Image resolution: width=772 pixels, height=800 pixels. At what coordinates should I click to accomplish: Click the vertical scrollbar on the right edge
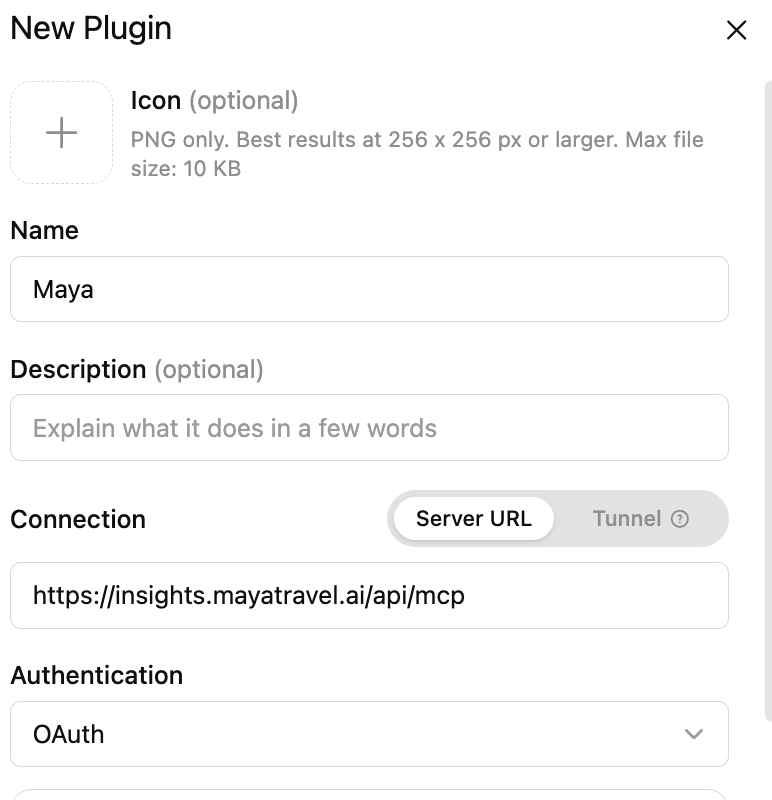click(x=768, y=401)
